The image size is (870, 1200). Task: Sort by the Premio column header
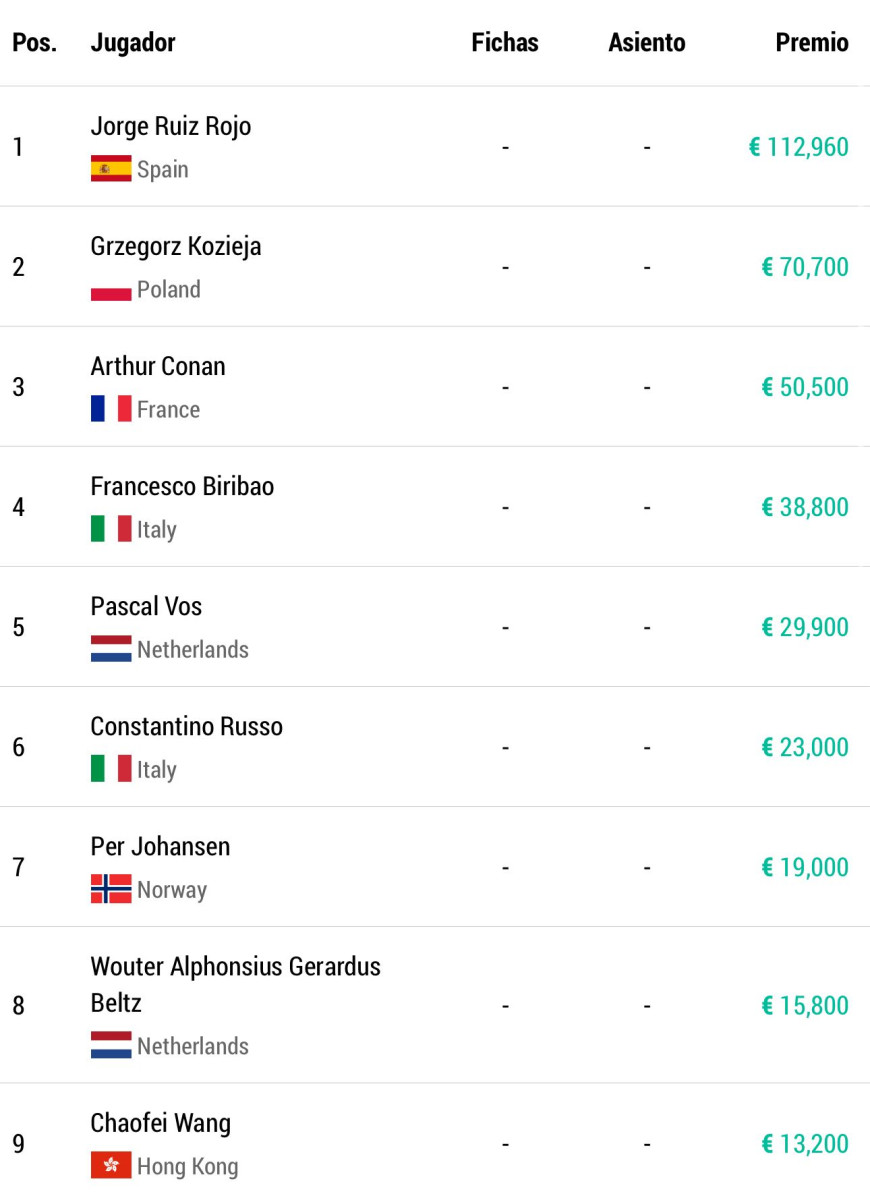coord(812,43)
